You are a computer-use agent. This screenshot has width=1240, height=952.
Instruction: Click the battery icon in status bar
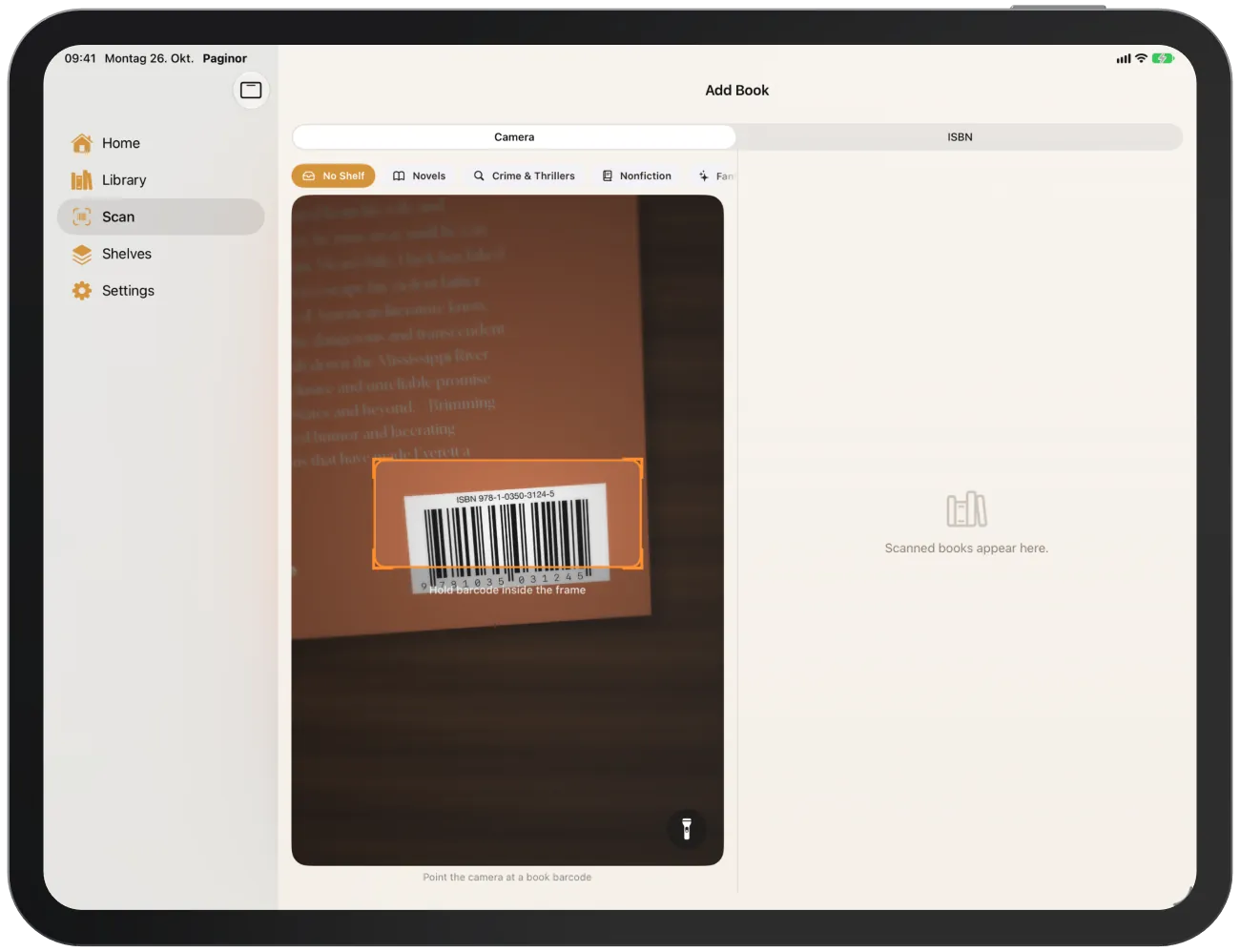(1163, 58)
